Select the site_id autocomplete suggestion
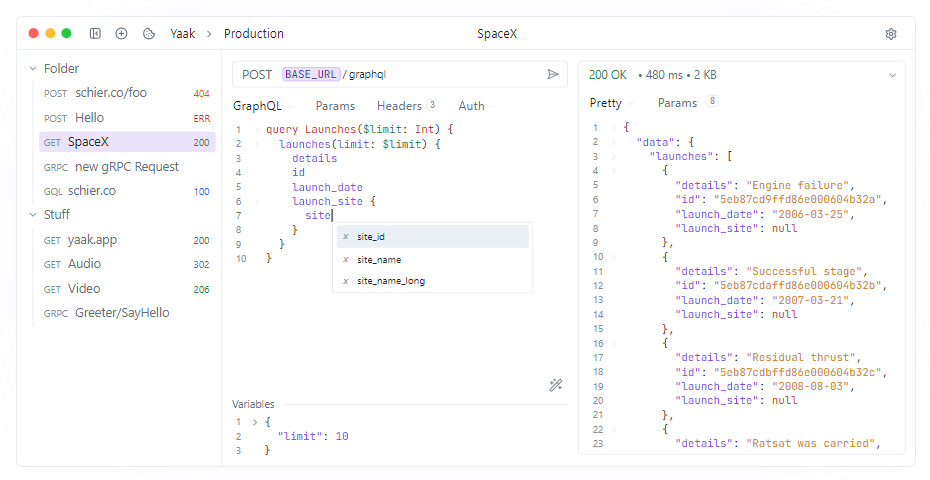The height and width of the screenshot is (480, 930). point(433,237)
